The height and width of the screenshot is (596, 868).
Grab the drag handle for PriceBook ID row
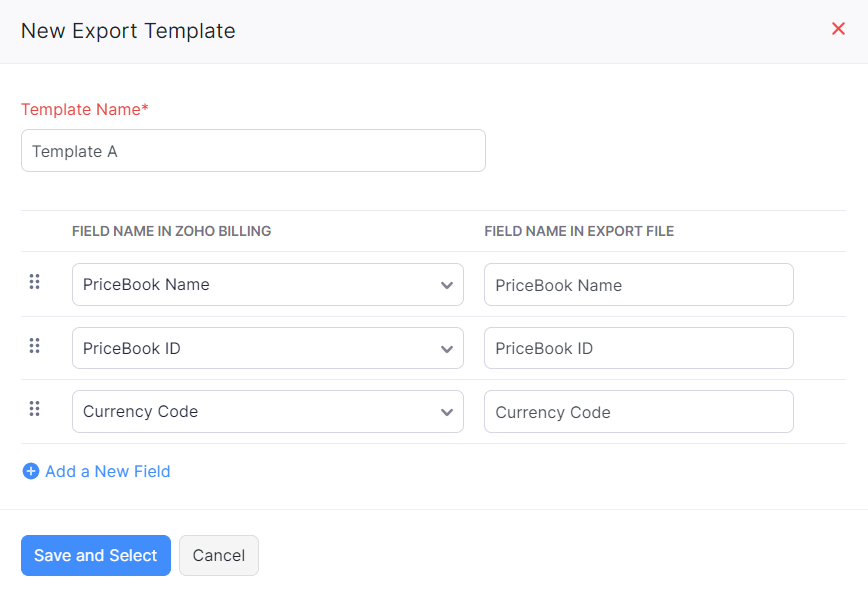tap(34, 346)
